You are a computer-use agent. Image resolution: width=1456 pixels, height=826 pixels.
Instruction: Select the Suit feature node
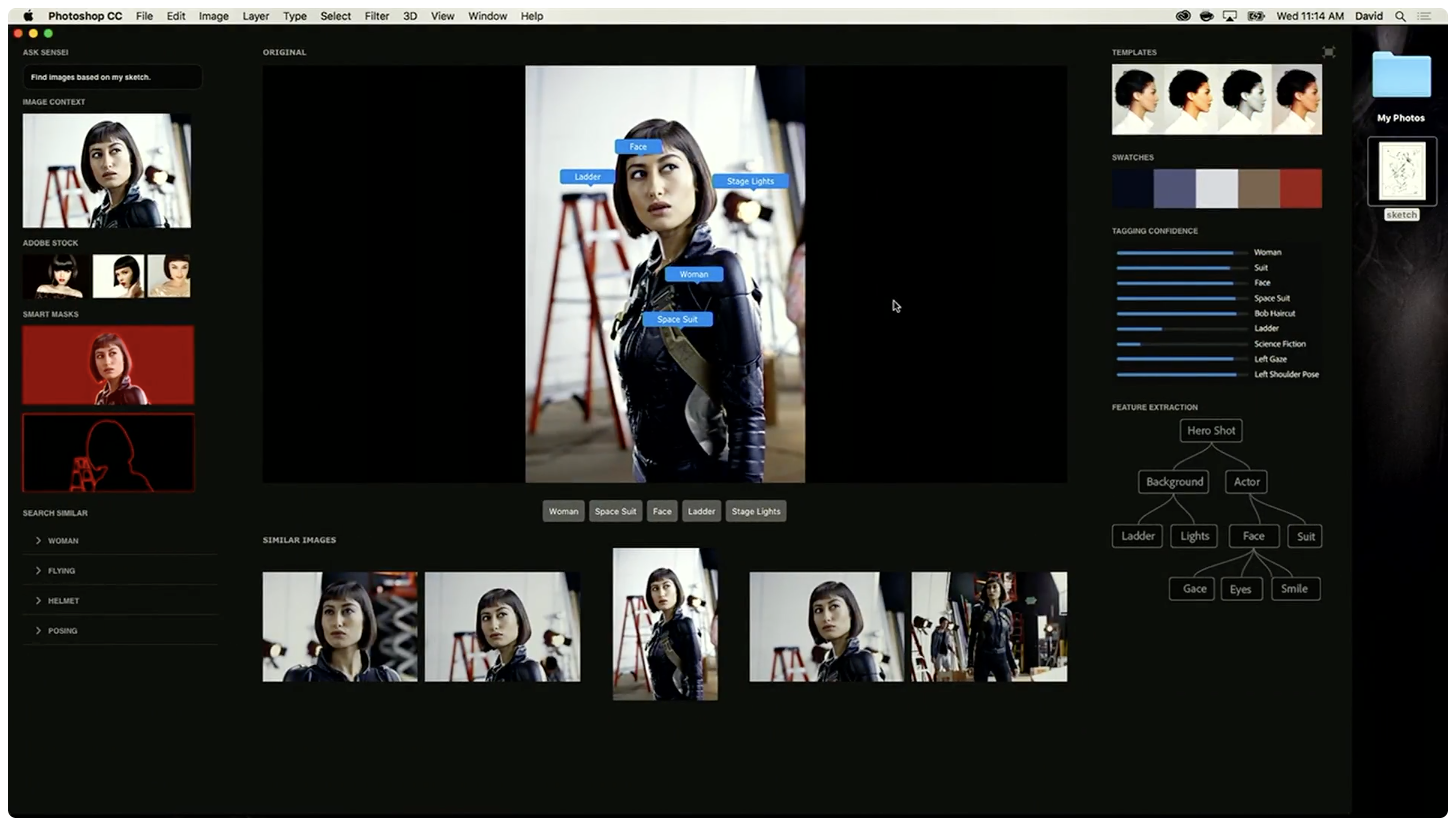(x=1306, y=536)
